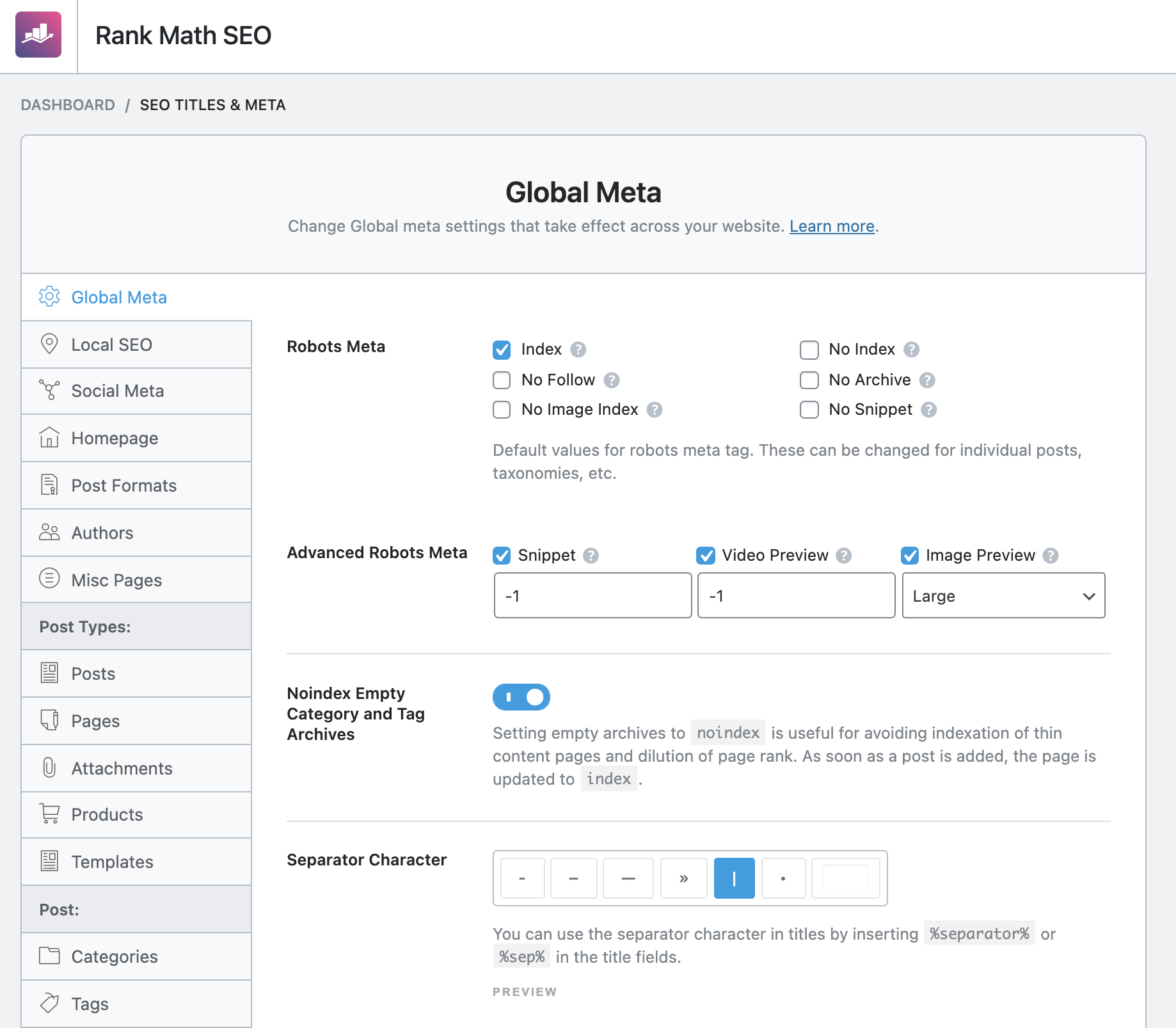Enable the No Index checkbox
1176x1028 pixels.
pos(809,349)
